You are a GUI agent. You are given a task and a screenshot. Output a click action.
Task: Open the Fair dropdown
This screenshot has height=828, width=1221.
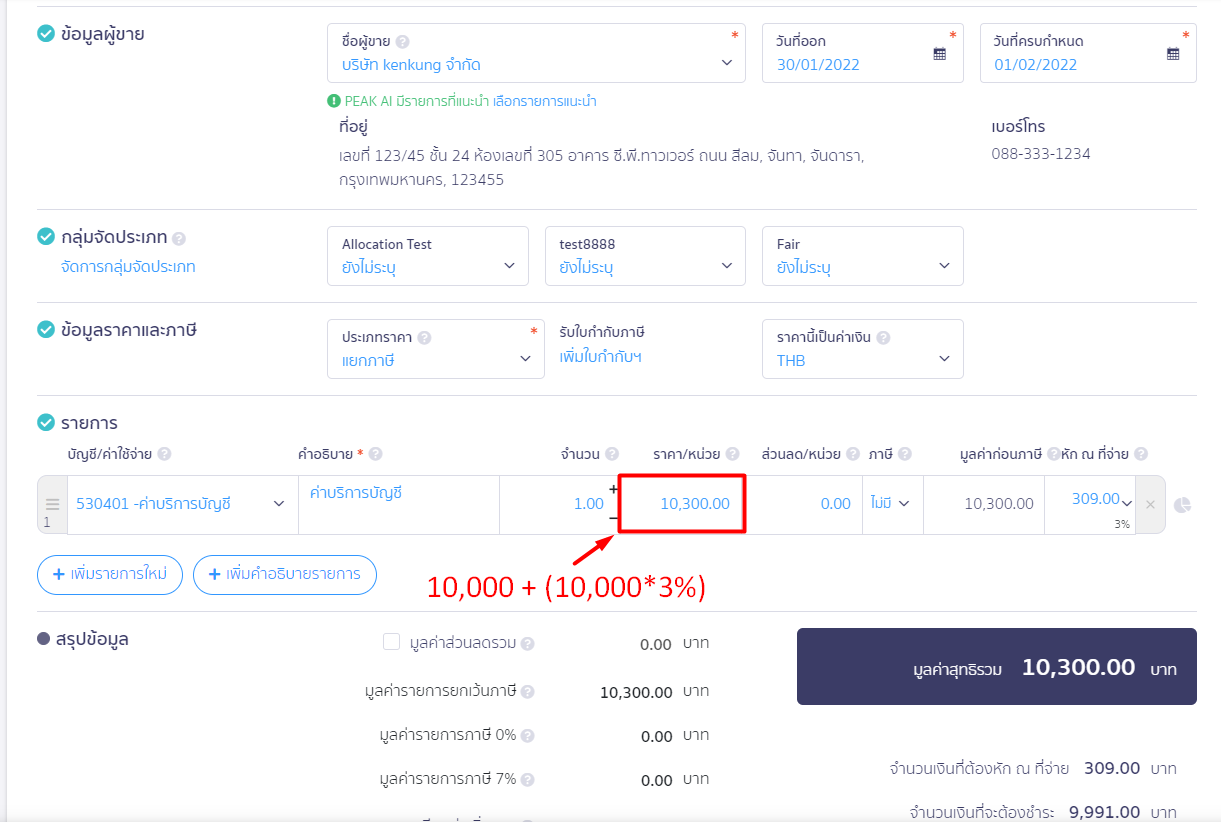pyautogui.click(x=863, y=256)
